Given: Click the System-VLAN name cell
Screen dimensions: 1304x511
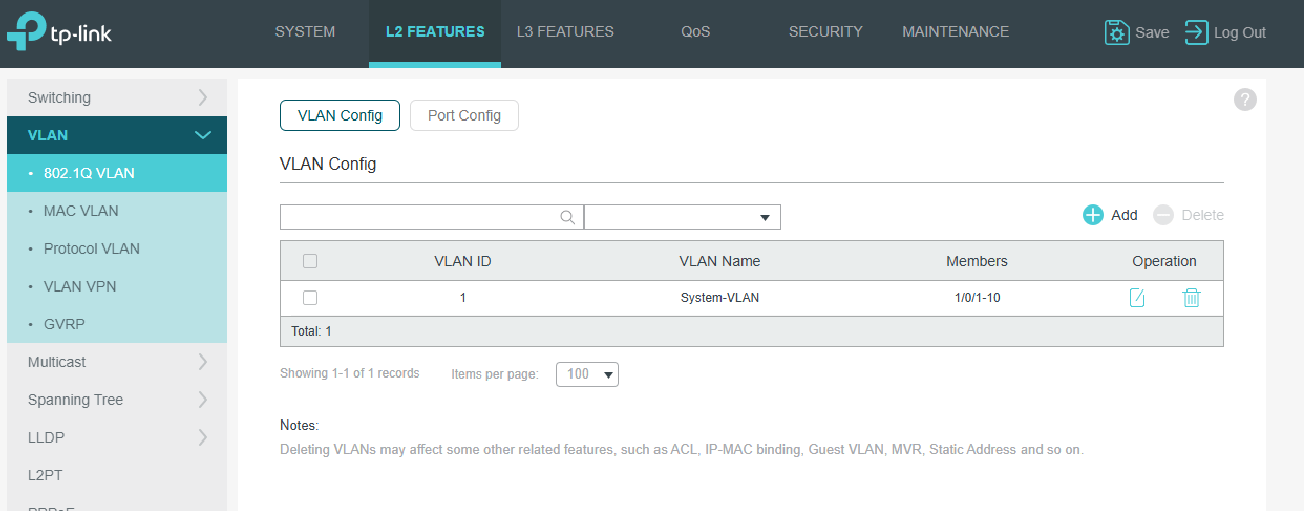Looking at the screenshot, I should pyautogui.click(x=720, y=298).
